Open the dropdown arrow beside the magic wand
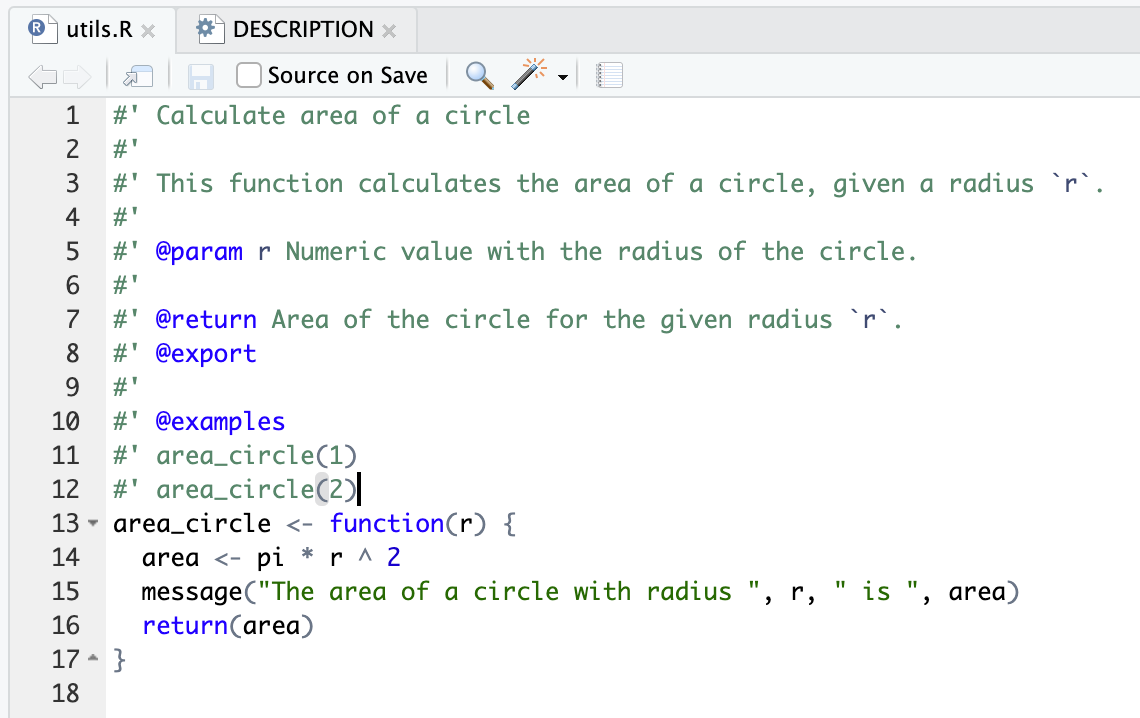This screenshot has width=1140, height=718. [563, 77]
